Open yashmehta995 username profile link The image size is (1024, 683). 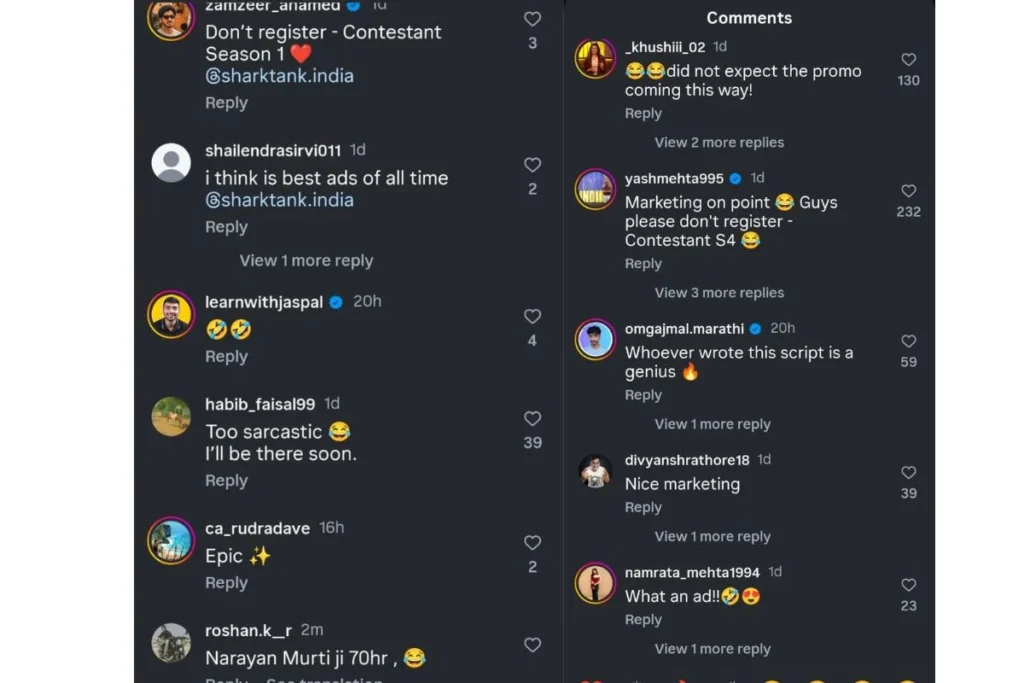coord(674,179)
